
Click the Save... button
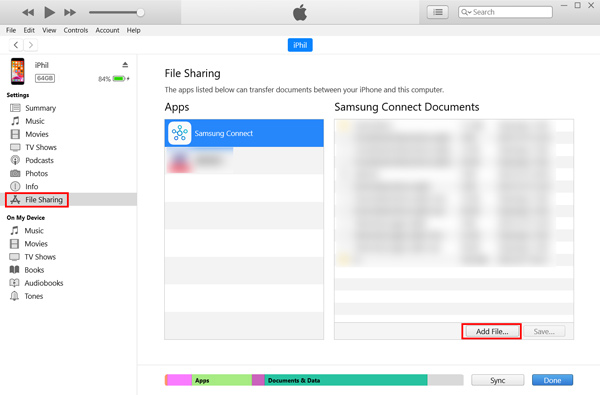(x=544, y=331)
